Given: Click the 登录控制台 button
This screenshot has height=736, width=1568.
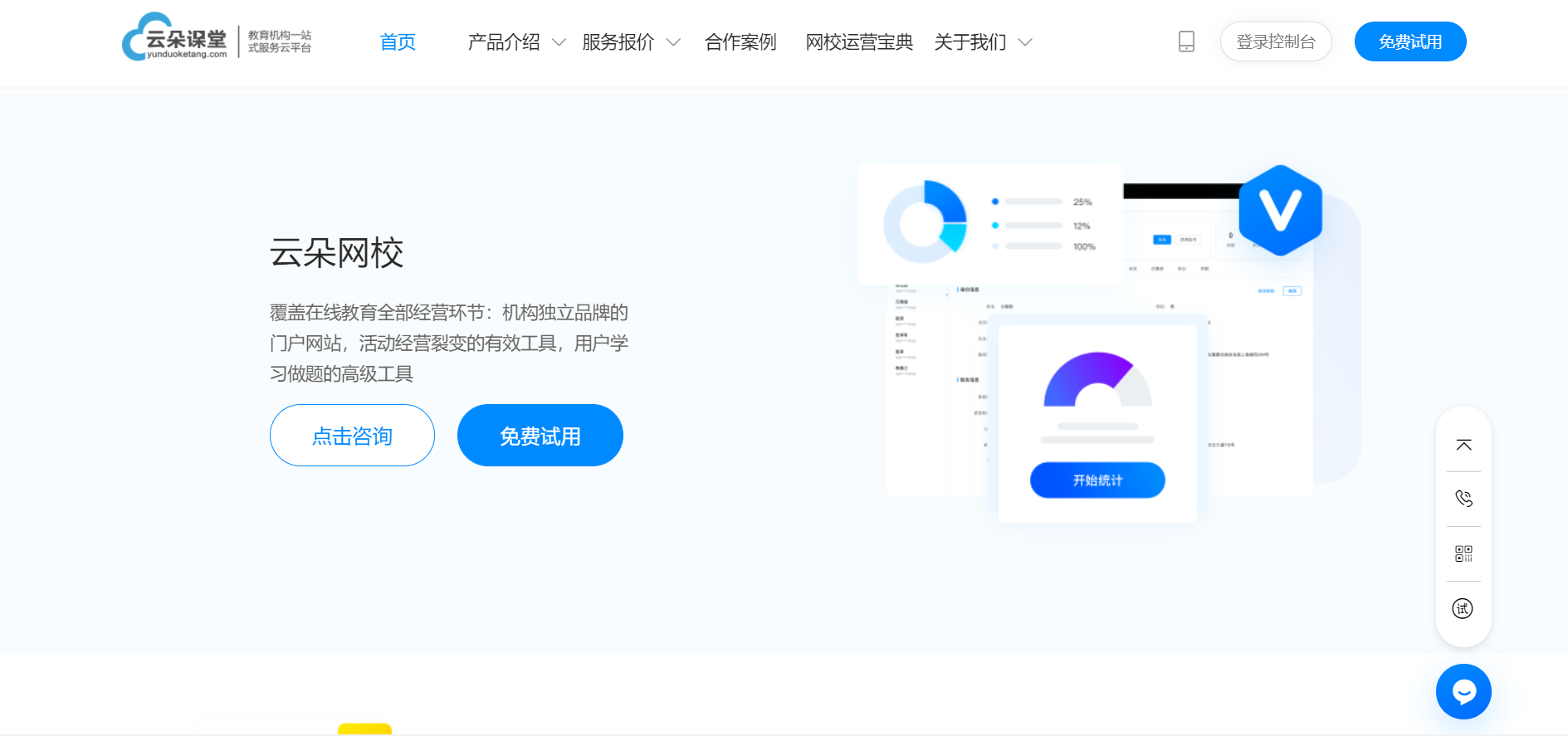Looking at the screenshot, I should (1276, 41).
